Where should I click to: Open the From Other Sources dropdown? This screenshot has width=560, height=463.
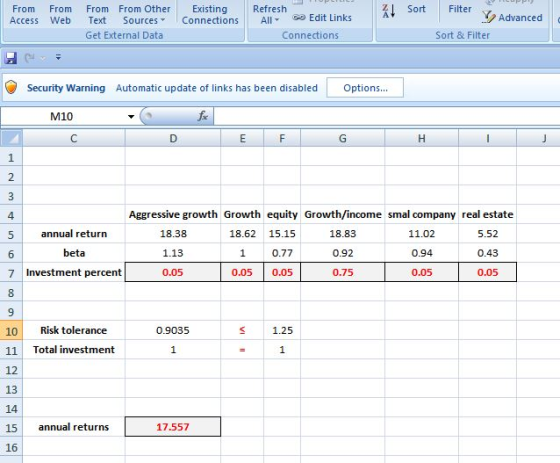(144, 14)
